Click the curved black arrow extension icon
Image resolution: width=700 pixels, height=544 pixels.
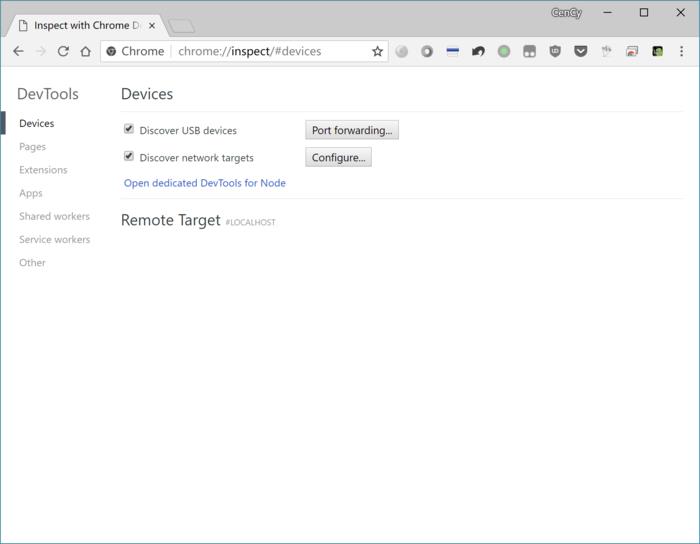click(x=478, y=51)
